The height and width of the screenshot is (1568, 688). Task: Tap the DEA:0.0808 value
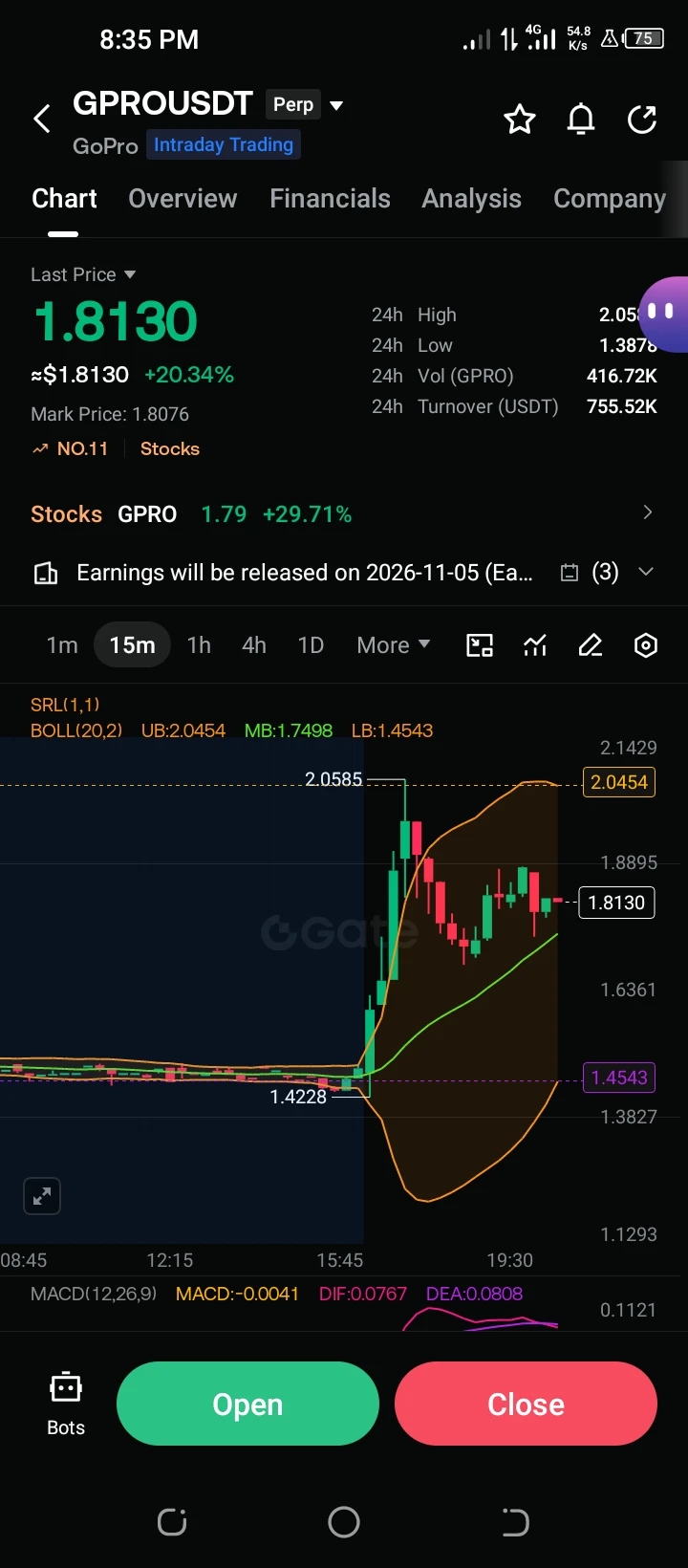[x=475, y=1294]
